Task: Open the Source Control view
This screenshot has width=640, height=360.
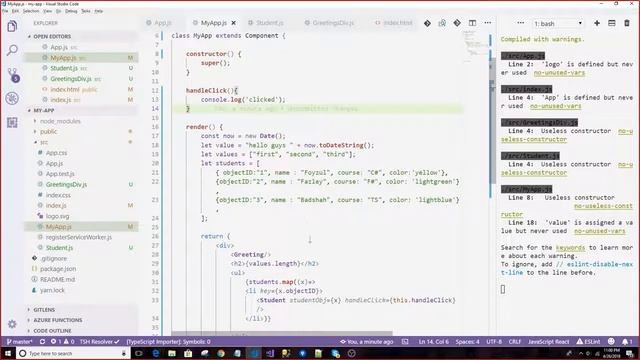Action: point(13,75)
